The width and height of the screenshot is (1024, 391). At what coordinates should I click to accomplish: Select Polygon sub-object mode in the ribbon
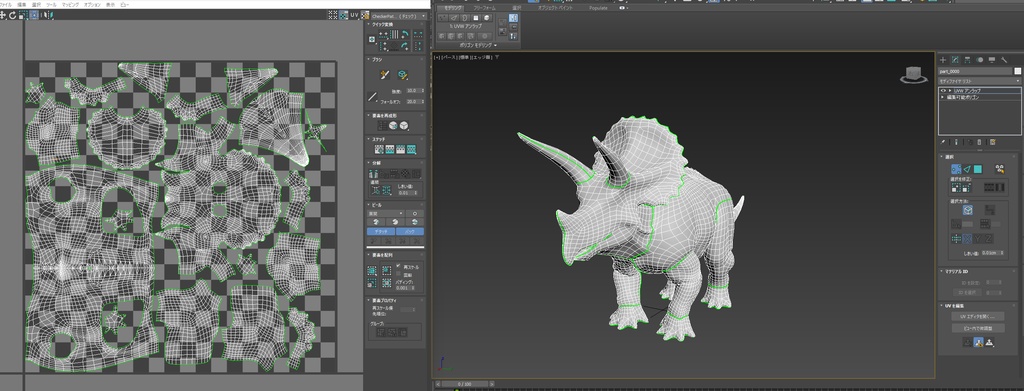pos(476,18)
